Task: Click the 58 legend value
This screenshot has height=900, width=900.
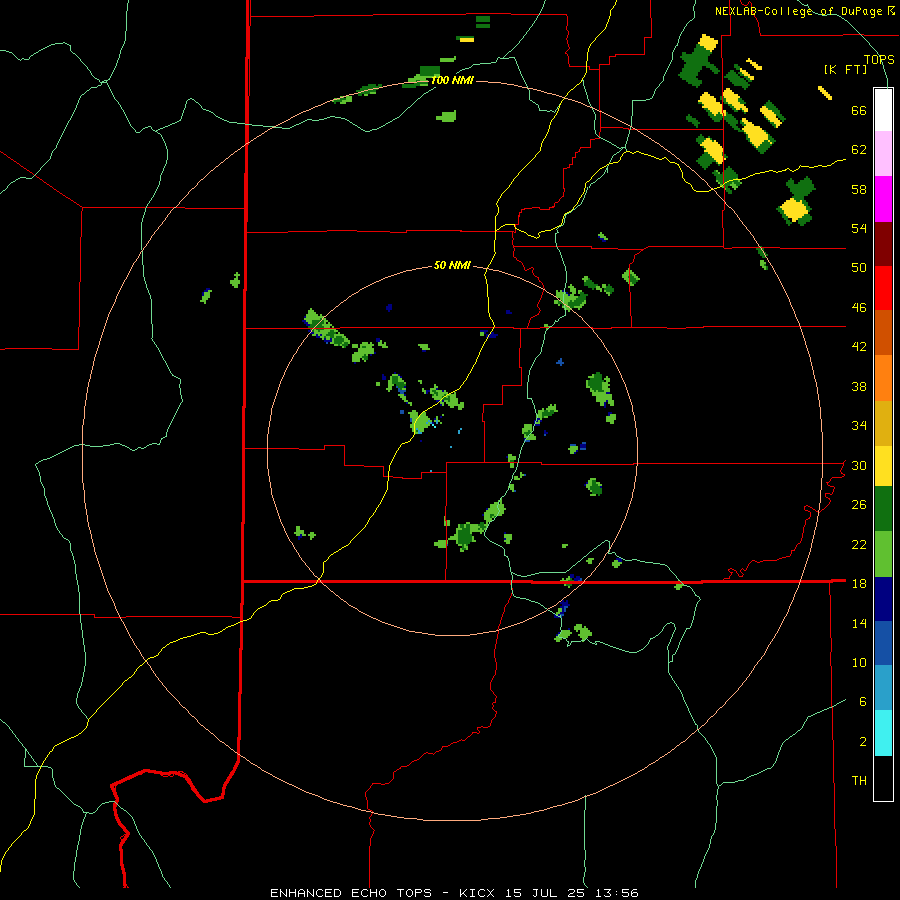Action: point(859,189)
